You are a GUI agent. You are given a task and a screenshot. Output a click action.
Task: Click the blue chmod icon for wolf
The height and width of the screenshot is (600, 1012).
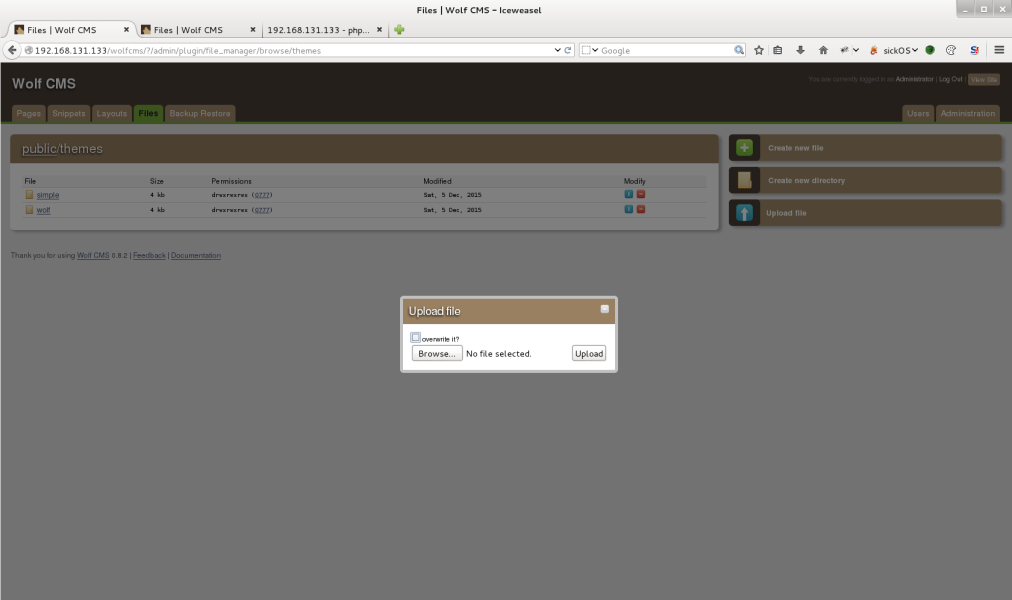tap(629, 209)
